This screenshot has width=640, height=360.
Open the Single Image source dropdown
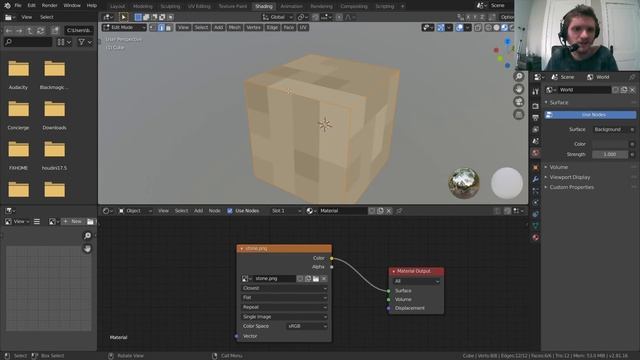(x=284, y=317)
